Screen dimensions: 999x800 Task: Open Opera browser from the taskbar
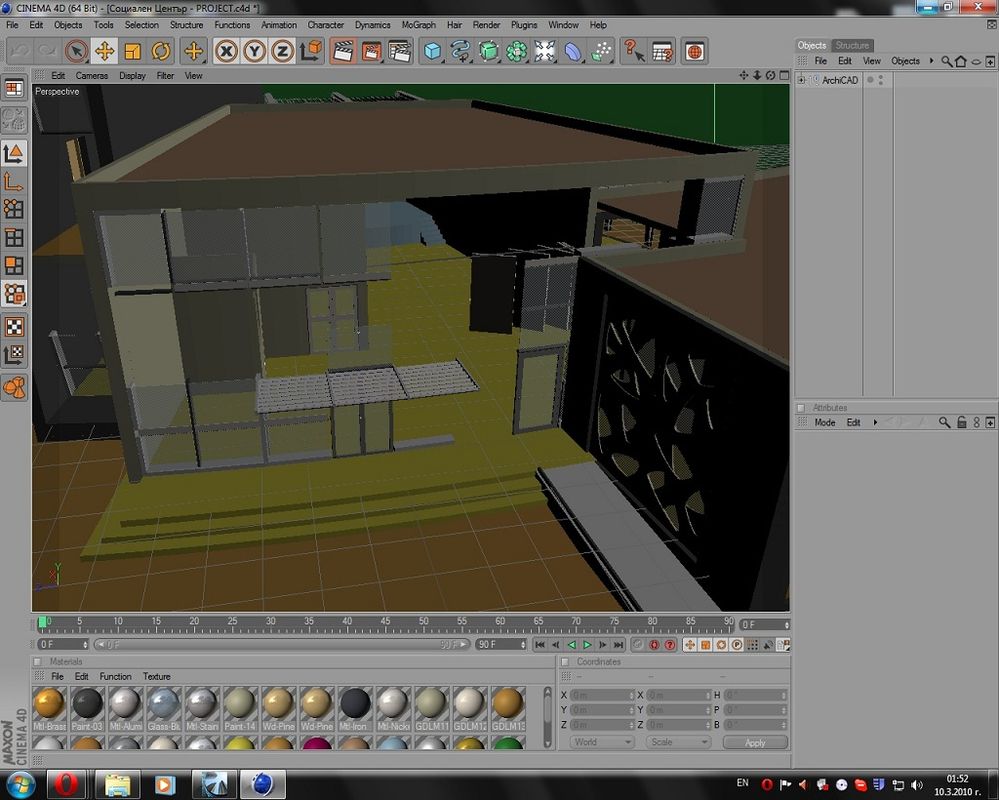coord(67,782)
